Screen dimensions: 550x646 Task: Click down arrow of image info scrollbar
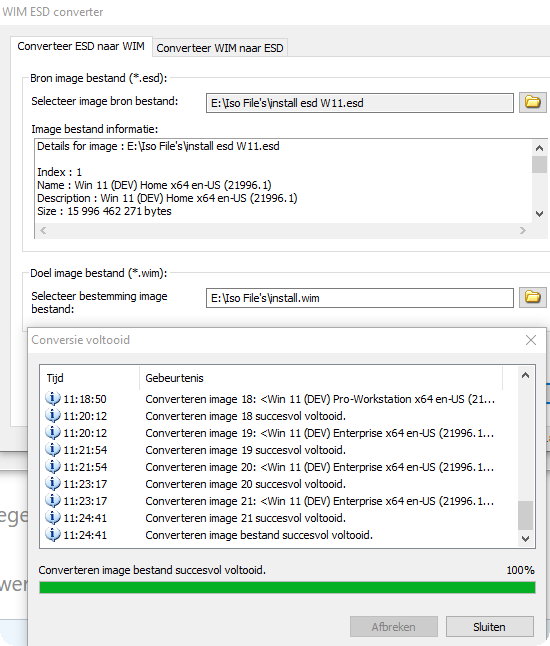coord(539,213)
